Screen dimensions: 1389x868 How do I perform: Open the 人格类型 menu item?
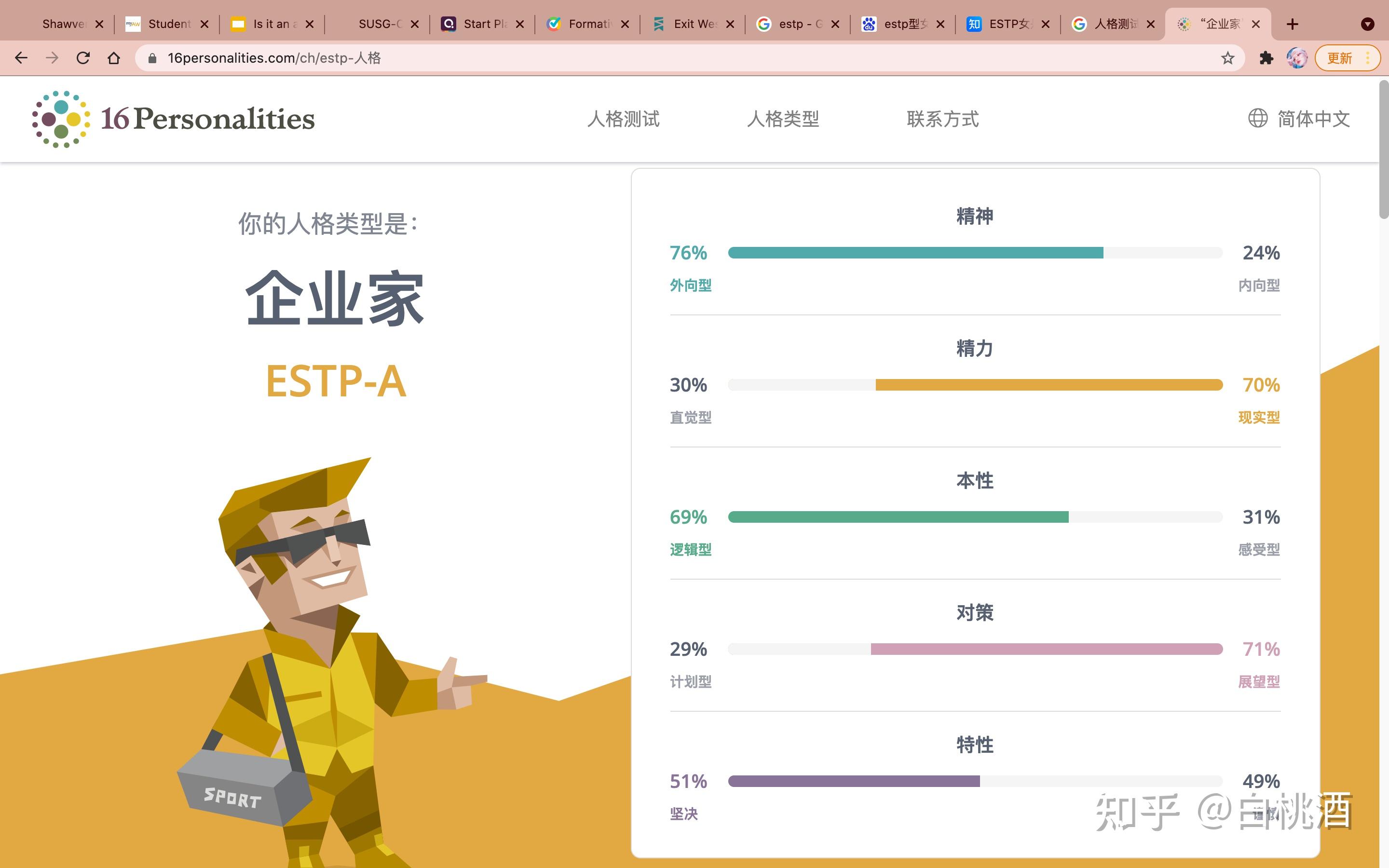[x=783, y=119]
